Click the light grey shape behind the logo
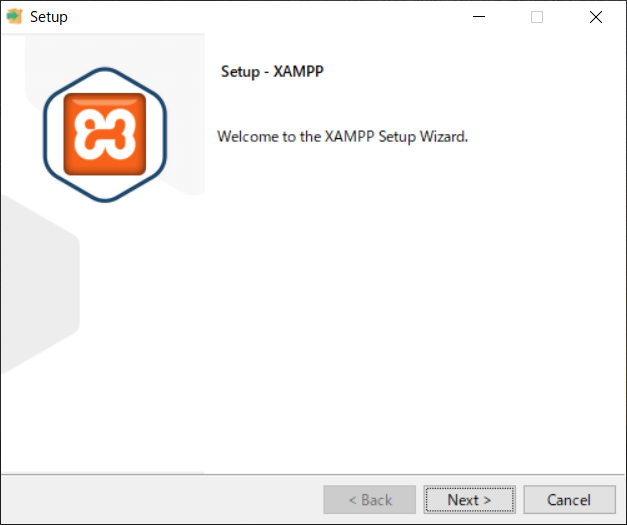The width and height of the screenshot is (627, 525). coord(184,100)
